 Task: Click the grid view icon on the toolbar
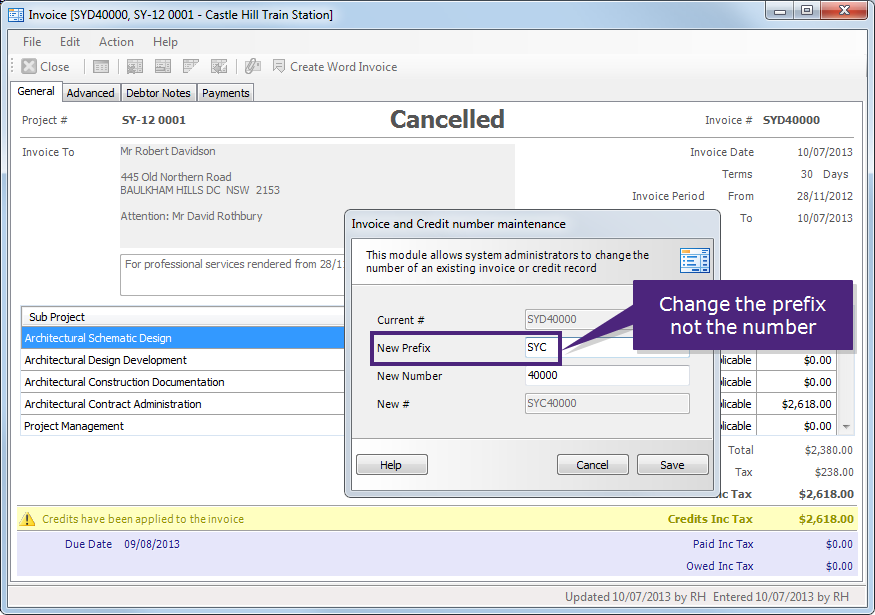[x=100, y=66]
